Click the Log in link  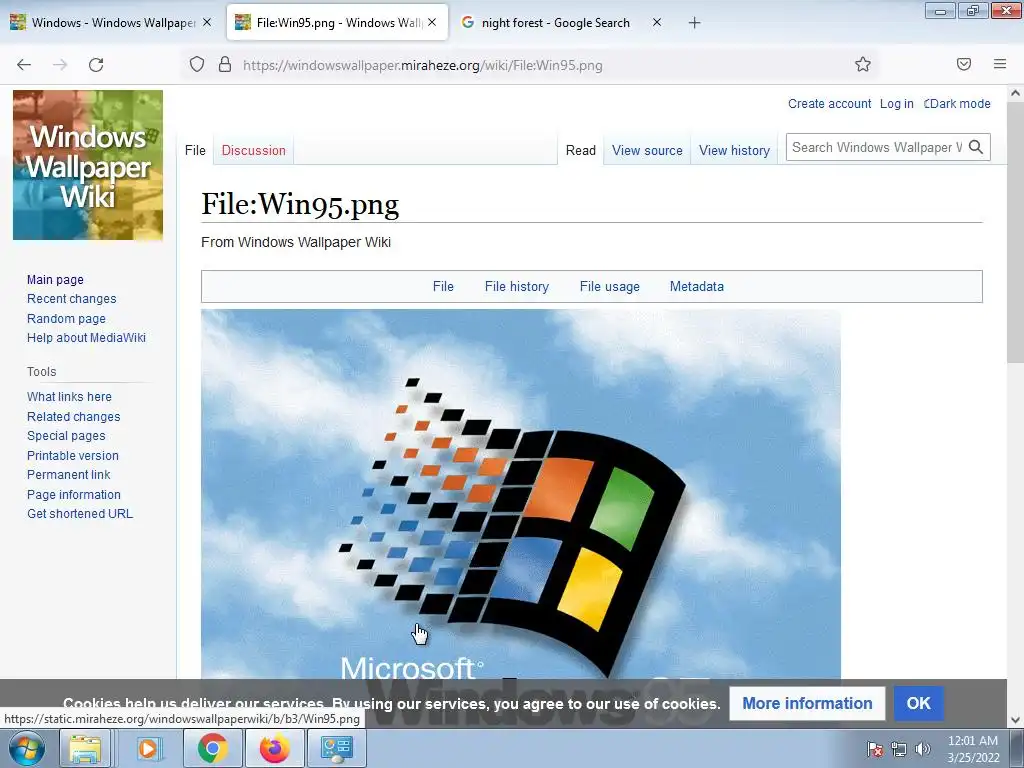(896, 104)
